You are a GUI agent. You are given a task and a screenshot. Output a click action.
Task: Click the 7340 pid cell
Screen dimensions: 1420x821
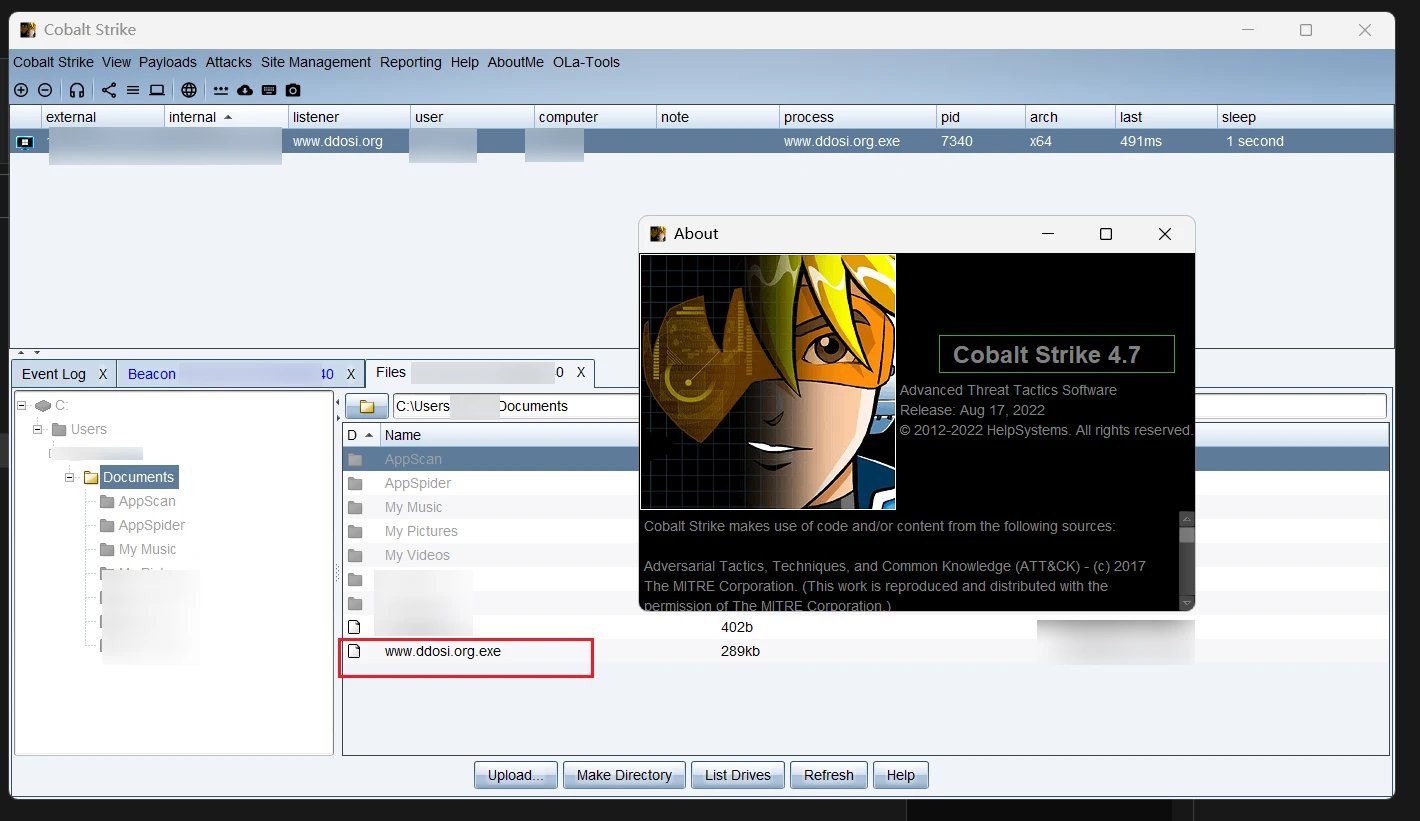coord(957,142)
